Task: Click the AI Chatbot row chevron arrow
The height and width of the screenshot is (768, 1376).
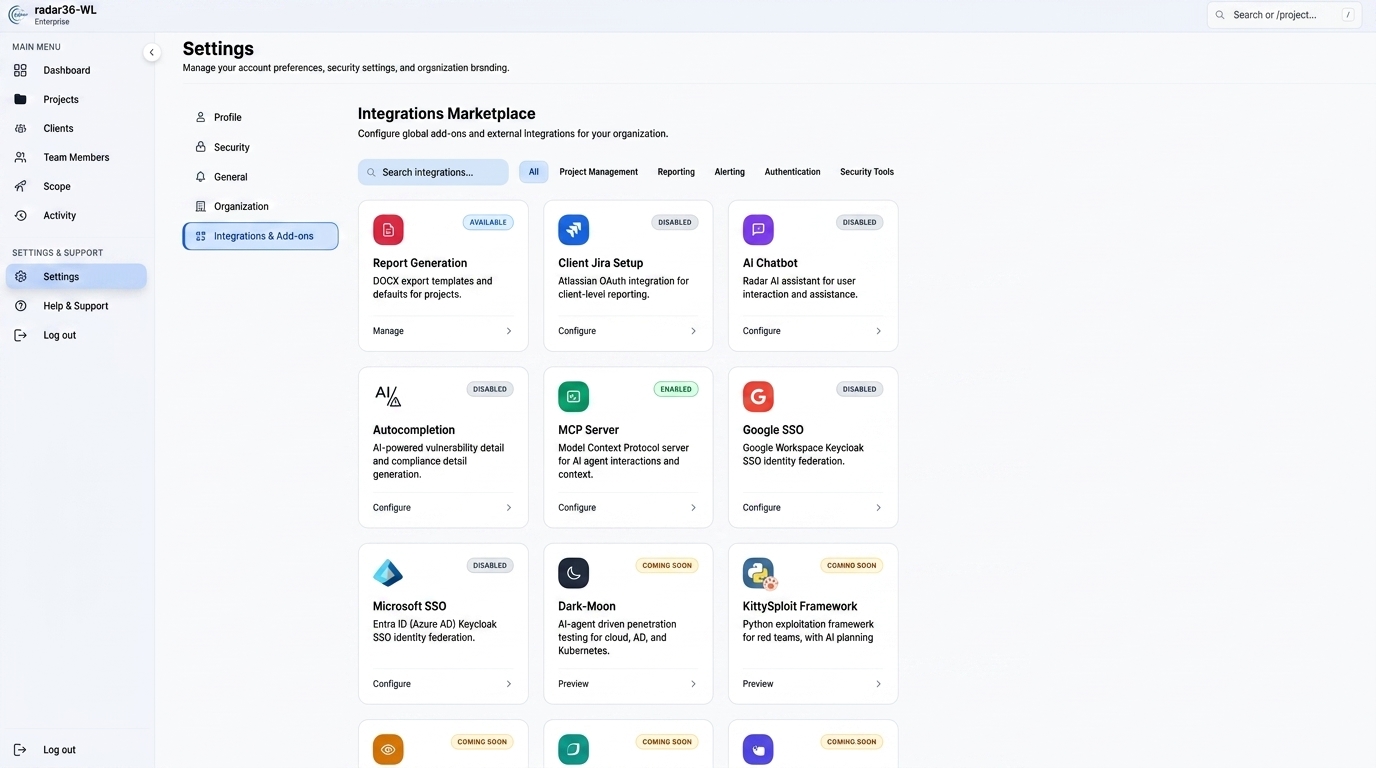Action: coord(879,331)
